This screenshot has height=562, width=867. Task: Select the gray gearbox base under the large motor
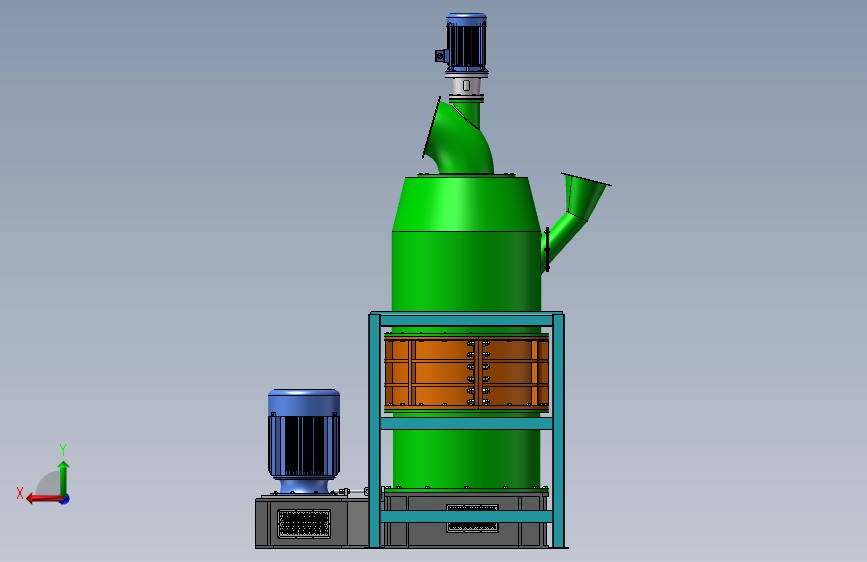312,522
